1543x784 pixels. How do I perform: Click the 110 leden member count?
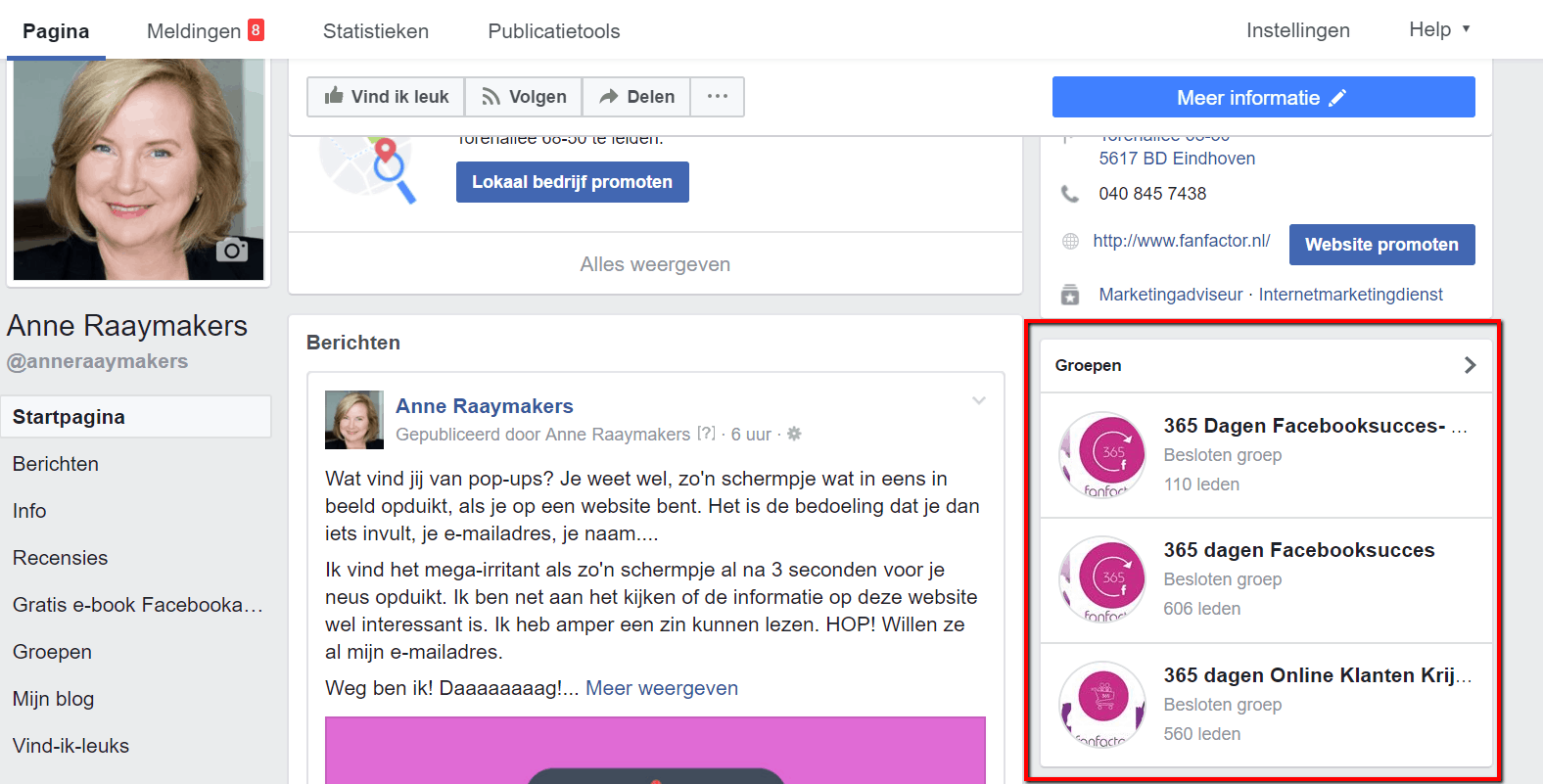[1201, 484]
